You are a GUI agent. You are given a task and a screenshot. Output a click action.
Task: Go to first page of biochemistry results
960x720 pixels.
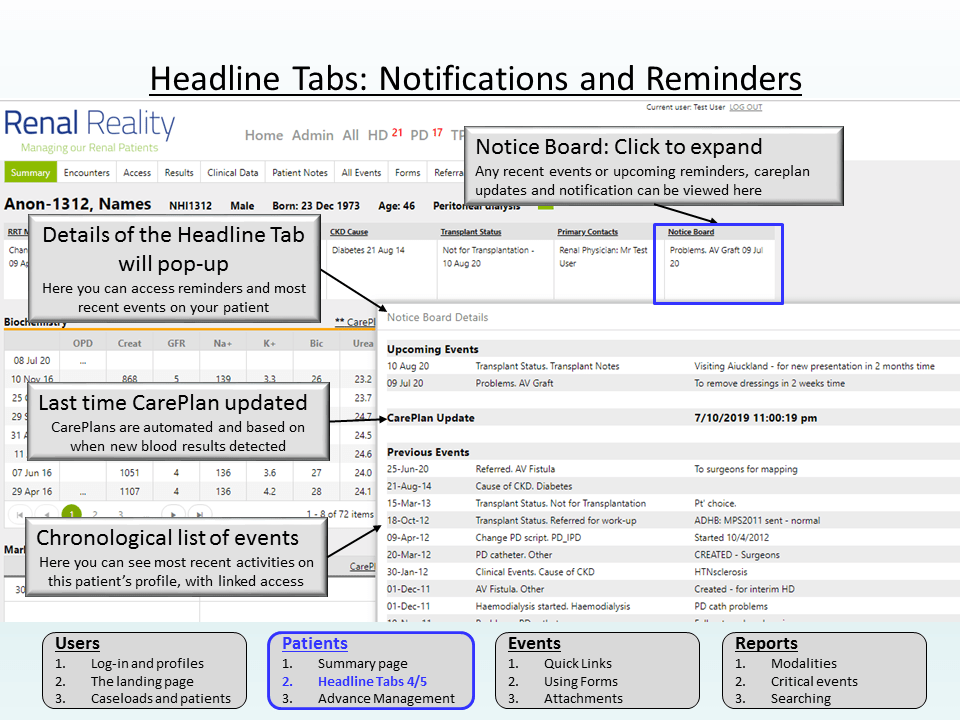click(20, 514)
